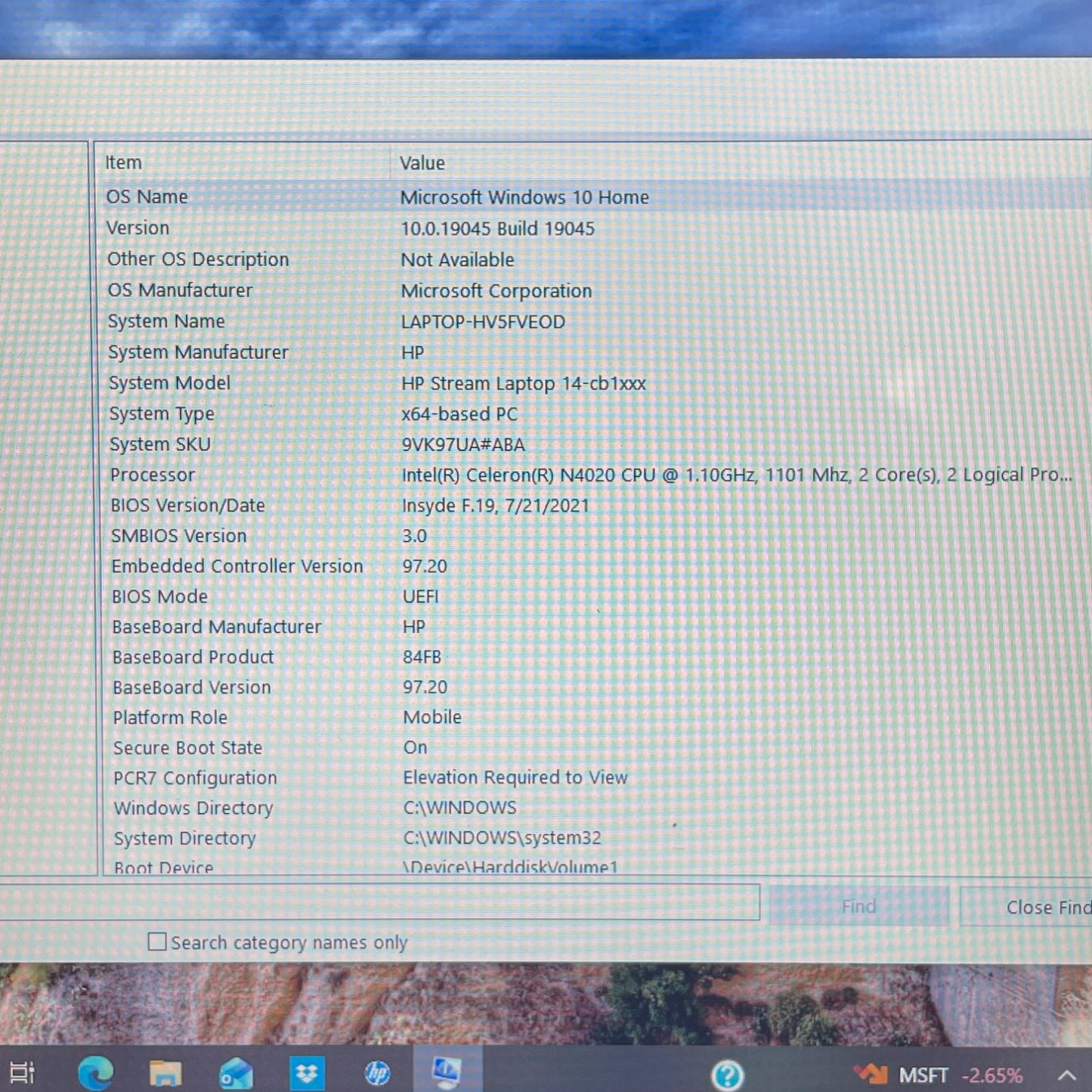Click the value Insyde F.19, 7/21/2021
The image size is (1092, 1092).
point(496,506)
